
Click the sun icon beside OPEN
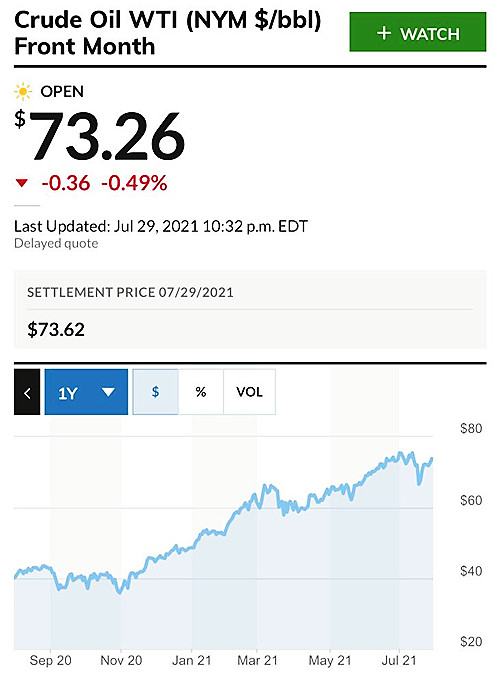click(x=23, y=92)
